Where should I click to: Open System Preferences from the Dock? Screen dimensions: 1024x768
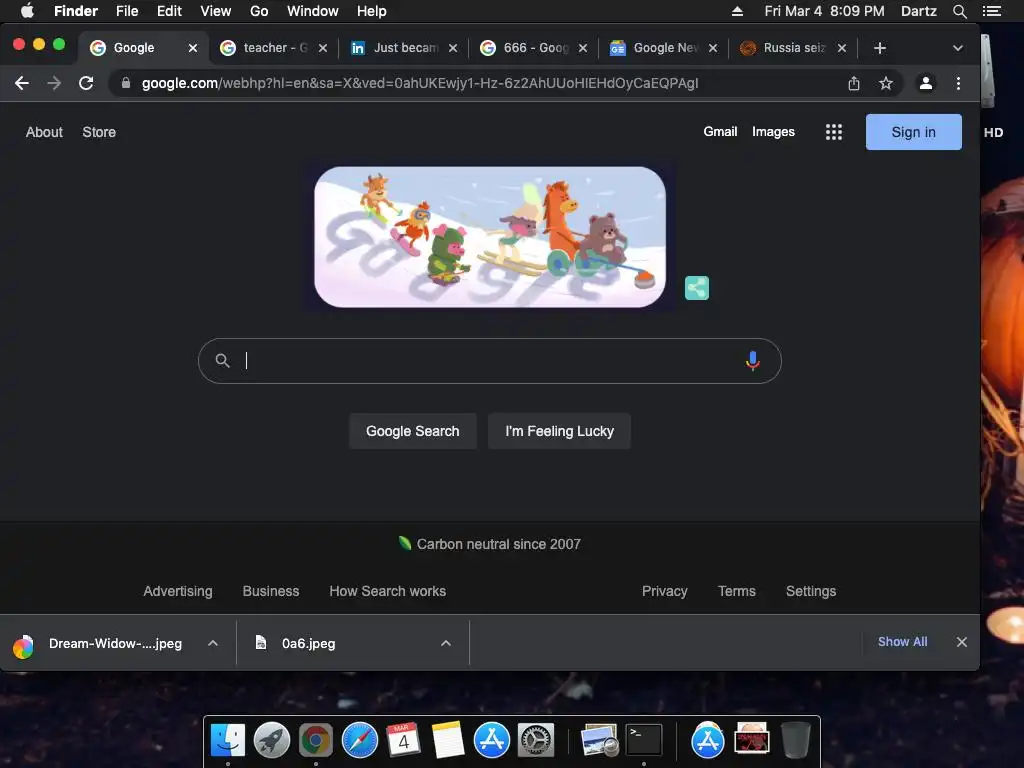(x=536, y=741)
